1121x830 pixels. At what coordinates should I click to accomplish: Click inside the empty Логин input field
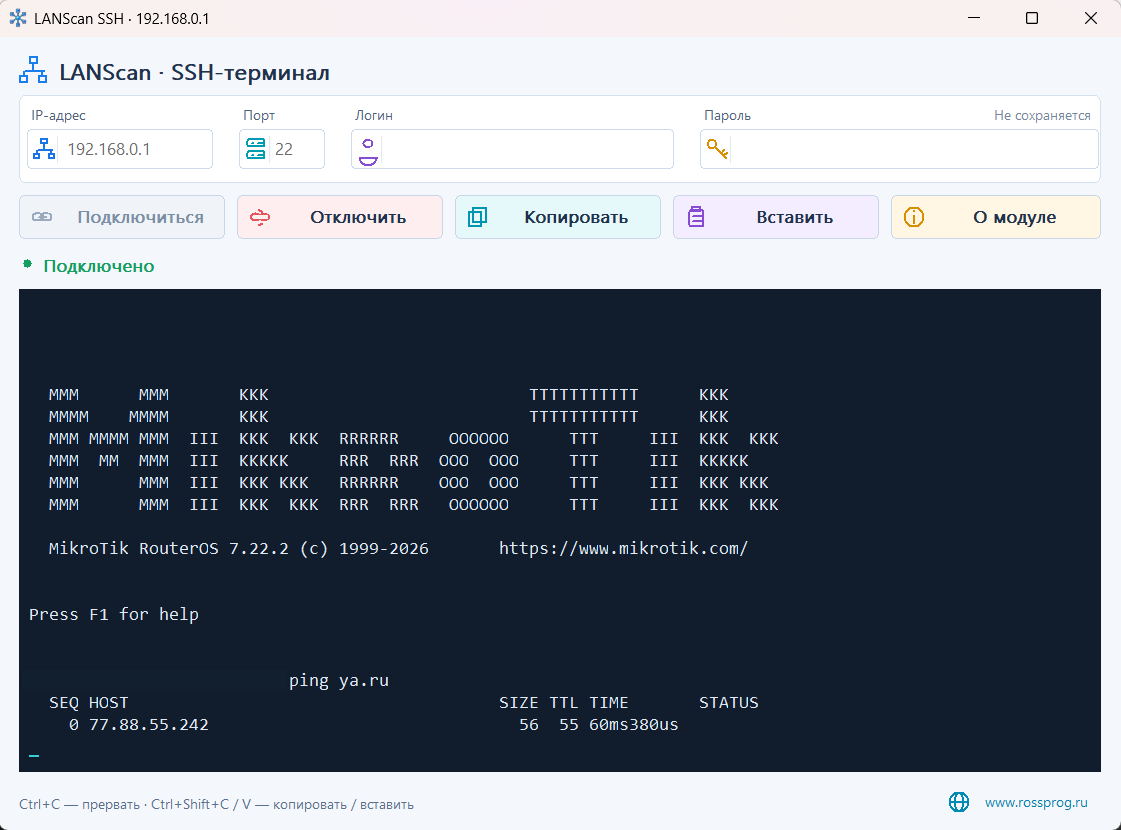point(513,149)
